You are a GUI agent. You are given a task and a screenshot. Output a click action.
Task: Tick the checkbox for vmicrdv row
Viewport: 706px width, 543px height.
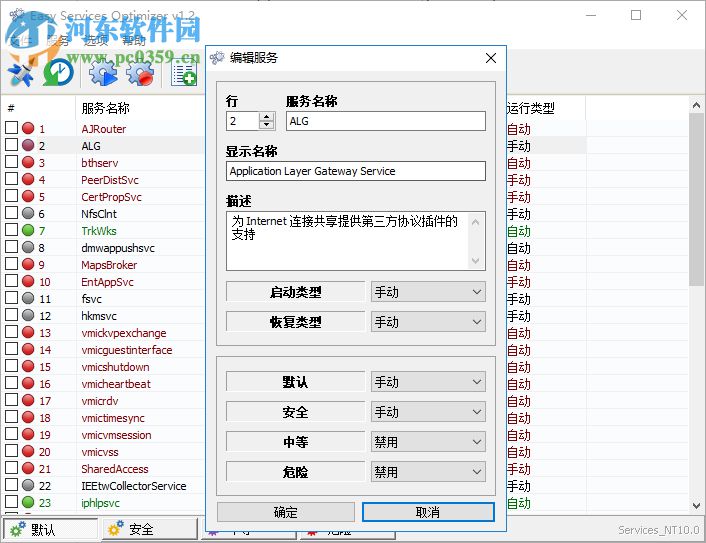coord(11,400)
